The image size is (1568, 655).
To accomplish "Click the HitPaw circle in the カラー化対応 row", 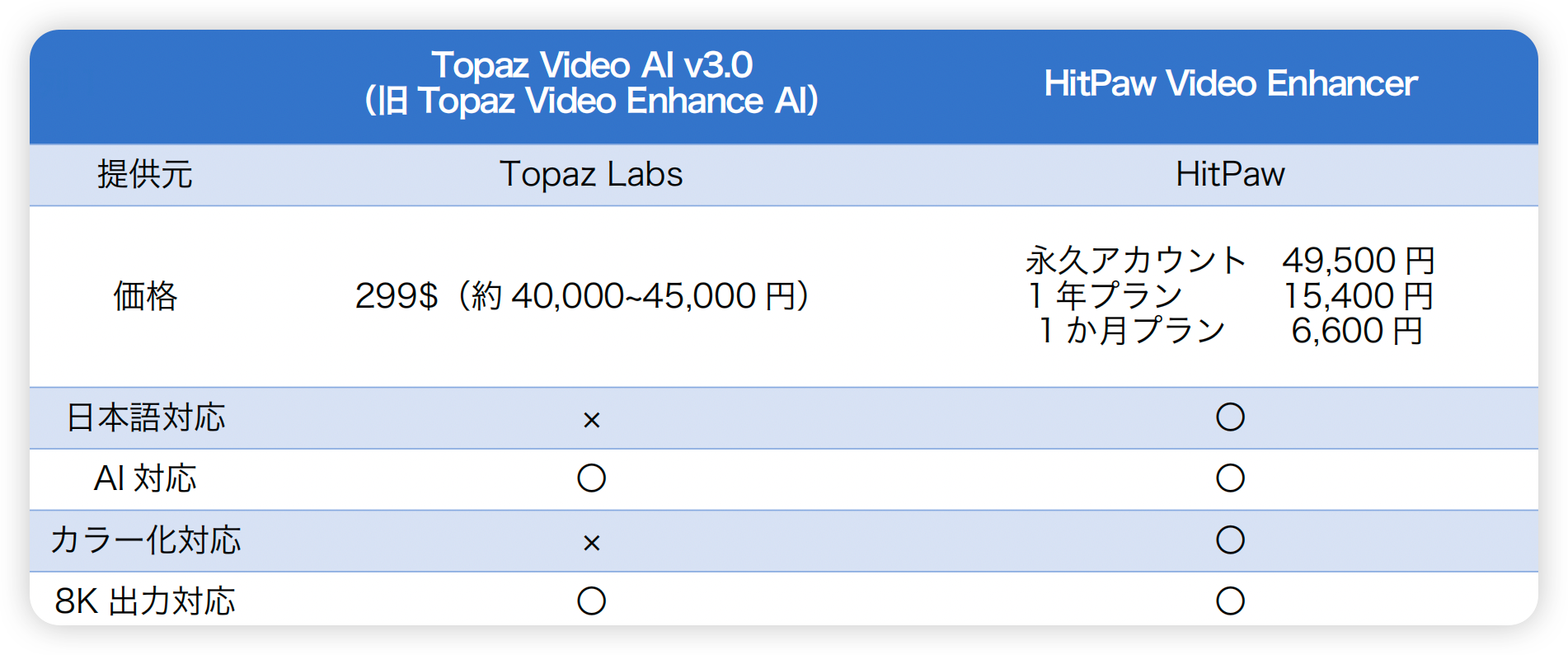I will point(1230,540).
